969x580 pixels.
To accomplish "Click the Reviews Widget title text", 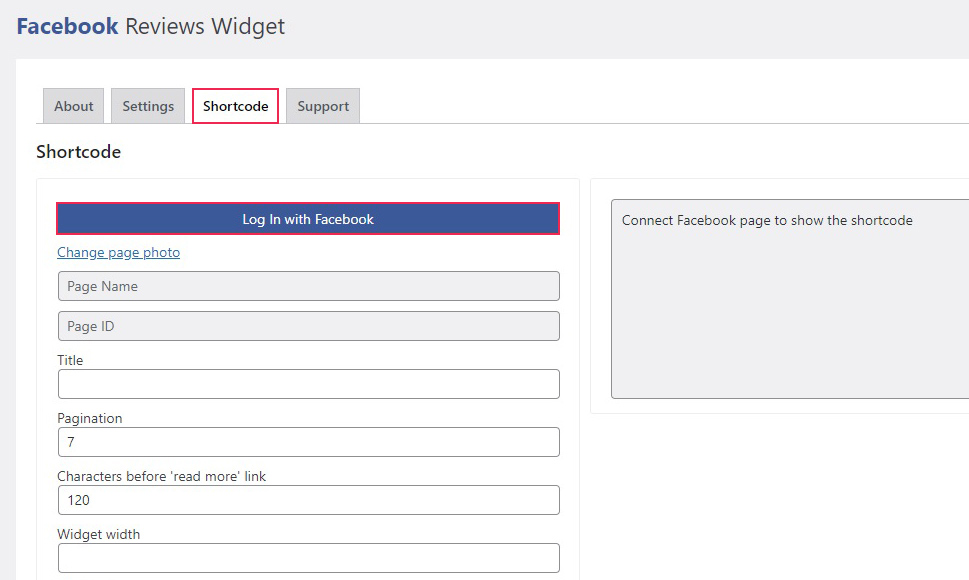I will [x=205, y=27].
